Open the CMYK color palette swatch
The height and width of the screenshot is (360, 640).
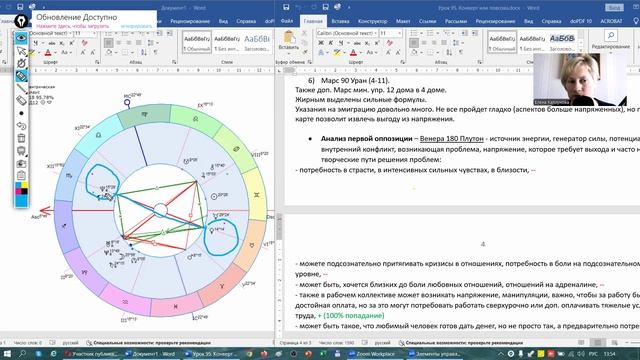pyautogui.click(x=21, y=189)
